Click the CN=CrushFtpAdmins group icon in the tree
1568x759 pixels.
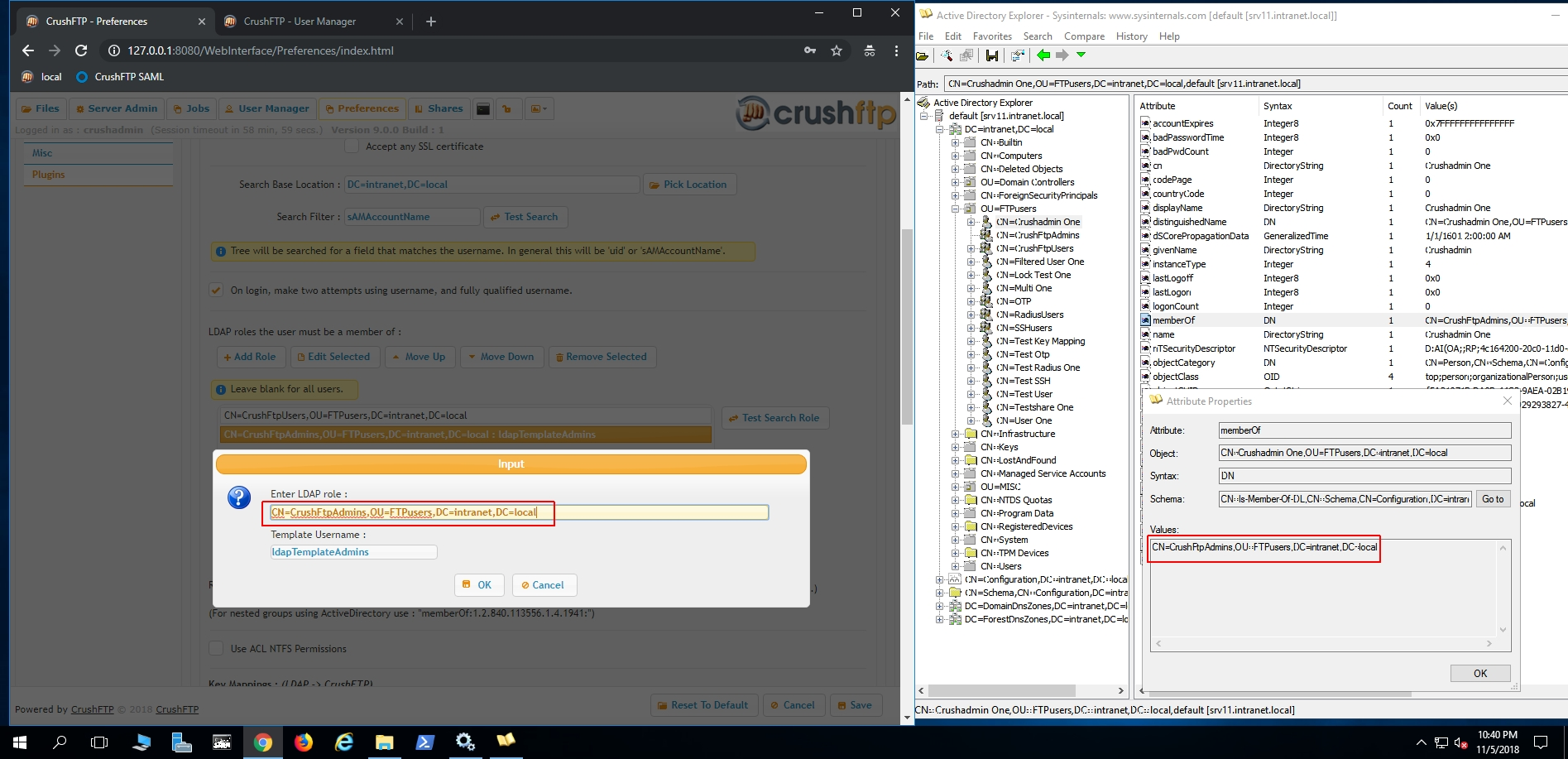pyautogui.click(x=986, y=235)
